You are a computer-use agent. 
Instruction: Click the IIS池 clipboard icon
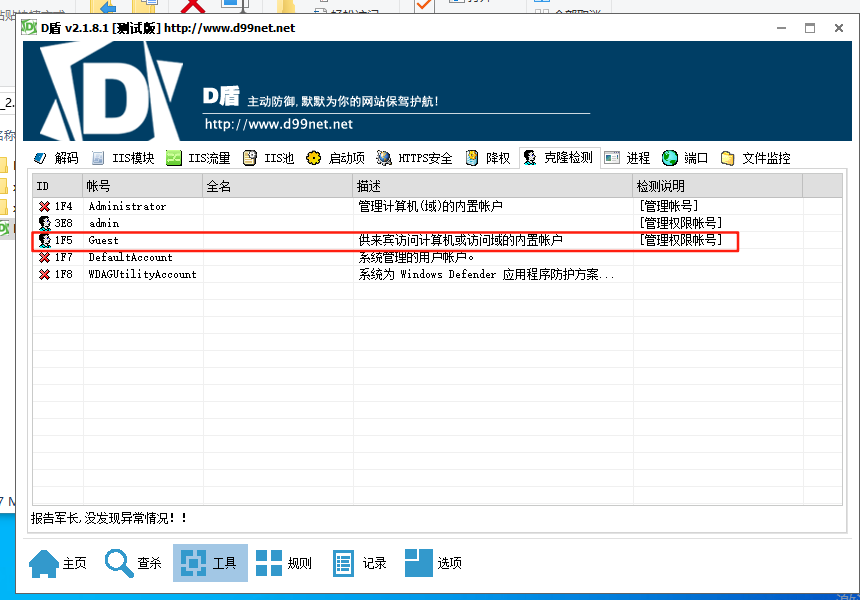[x=250, y=159]
